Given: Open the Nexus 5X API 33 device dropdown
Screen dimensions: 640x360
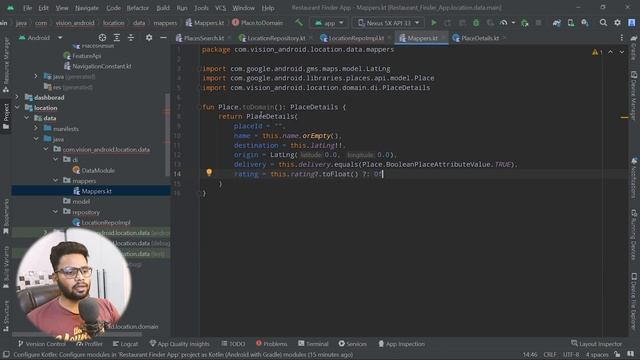Looking at the screenshot, I should (x=388, y=23).
